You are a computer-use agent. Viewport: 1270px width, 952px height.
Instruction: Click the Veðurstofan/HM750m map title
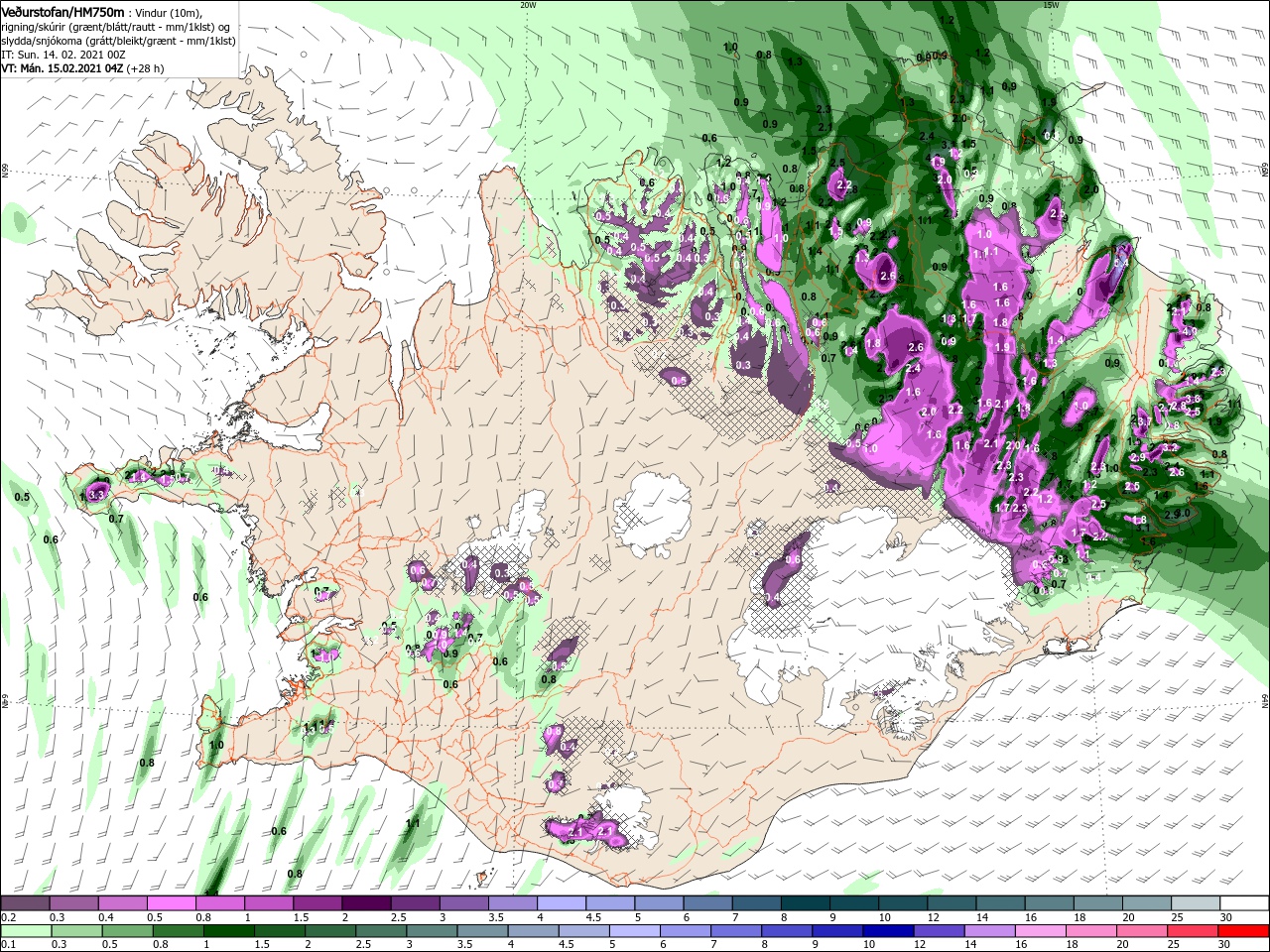click(x=63, y=12)
